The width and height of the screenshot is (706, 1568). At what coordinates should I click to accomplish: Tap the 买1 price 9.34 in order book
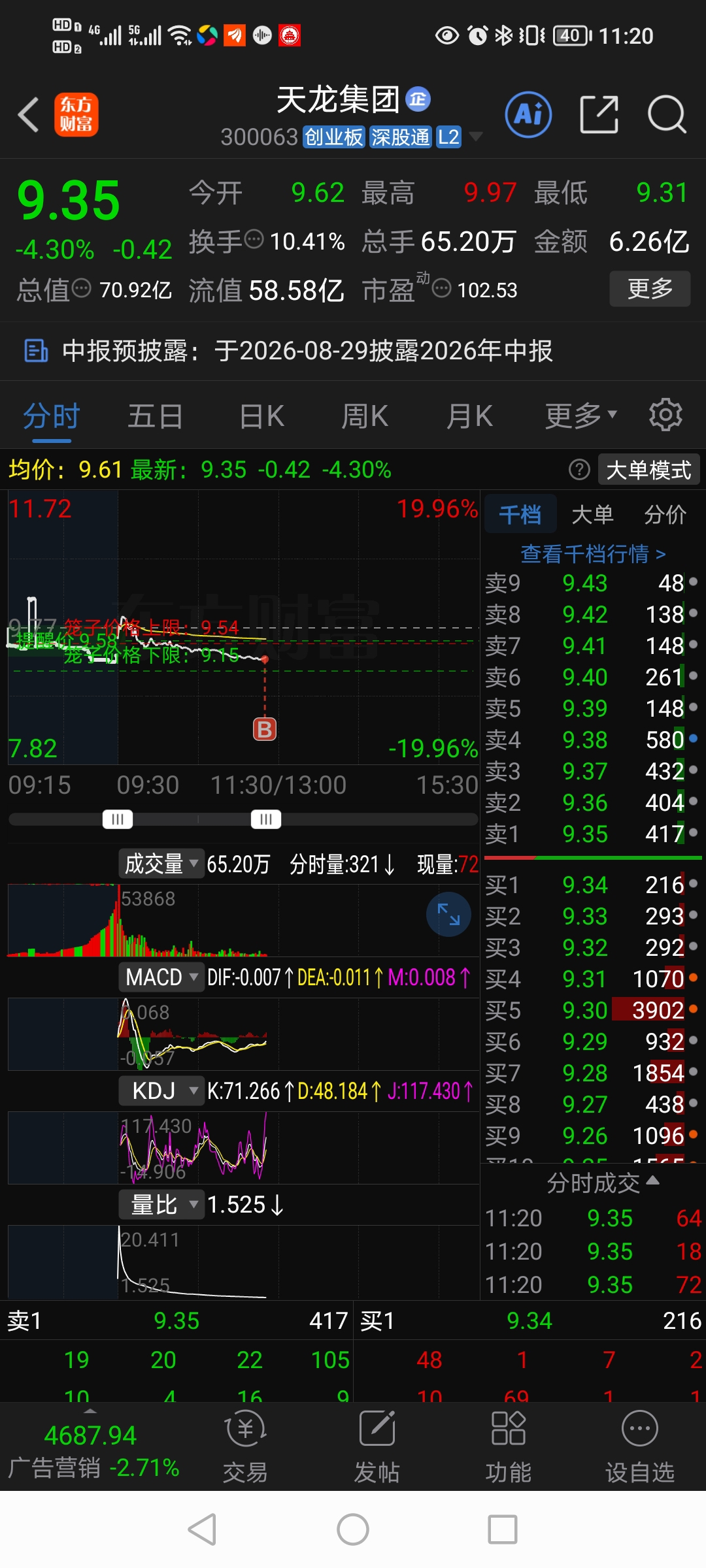point(585,885)
